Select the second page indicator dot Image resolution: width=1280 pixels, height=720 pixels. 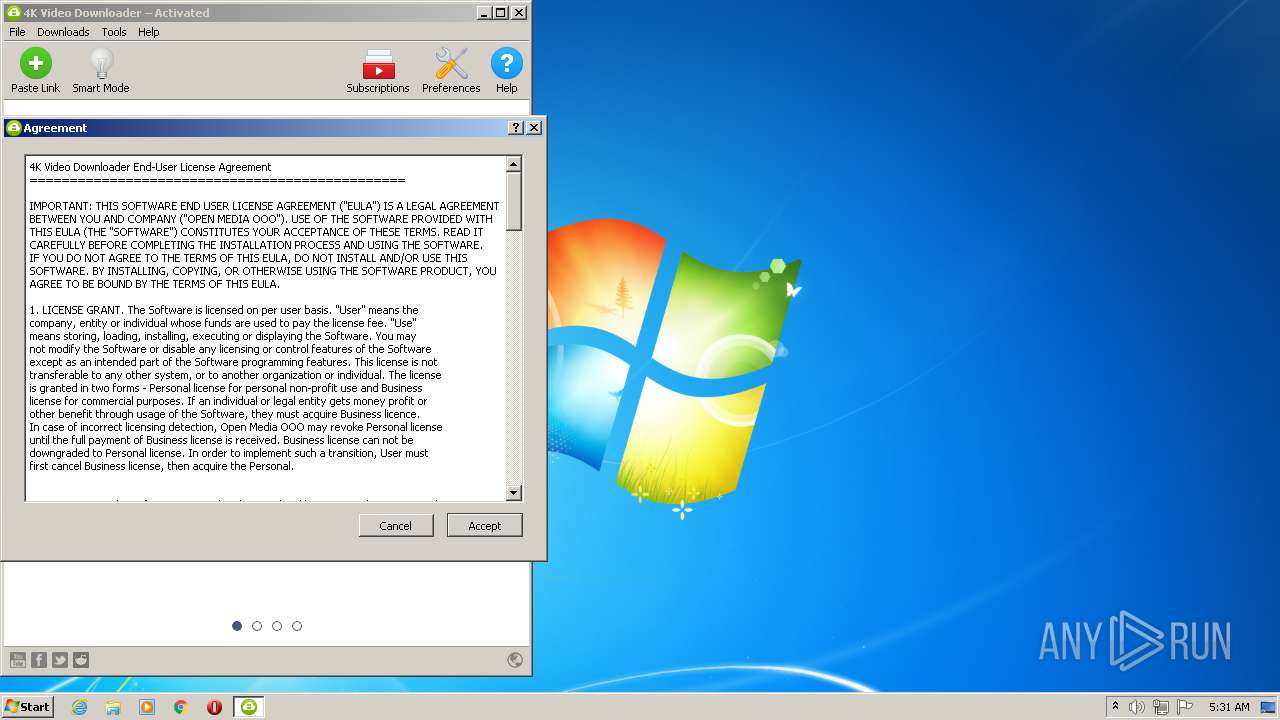257,626
